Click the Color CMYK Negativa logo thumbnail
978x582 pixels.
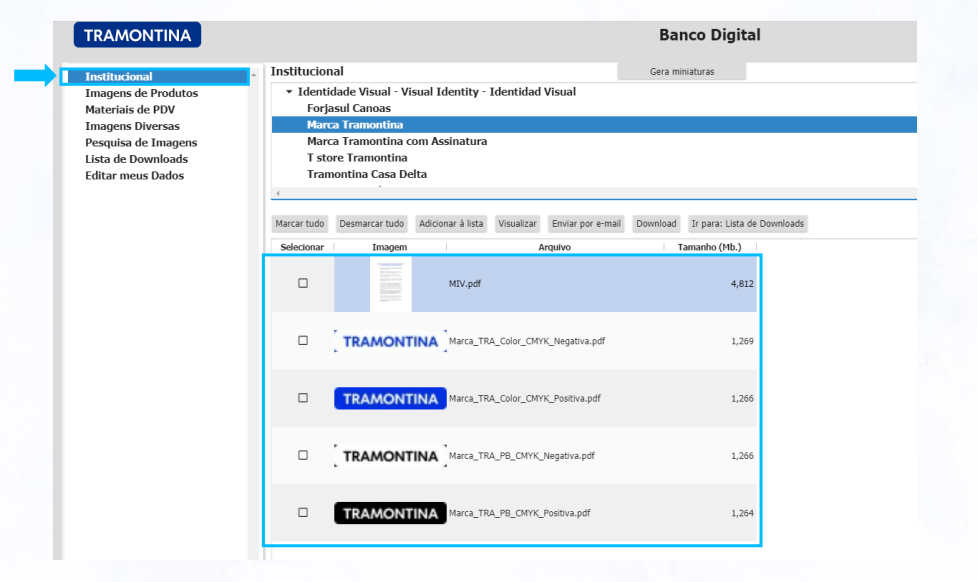click(x=390, y=341)
